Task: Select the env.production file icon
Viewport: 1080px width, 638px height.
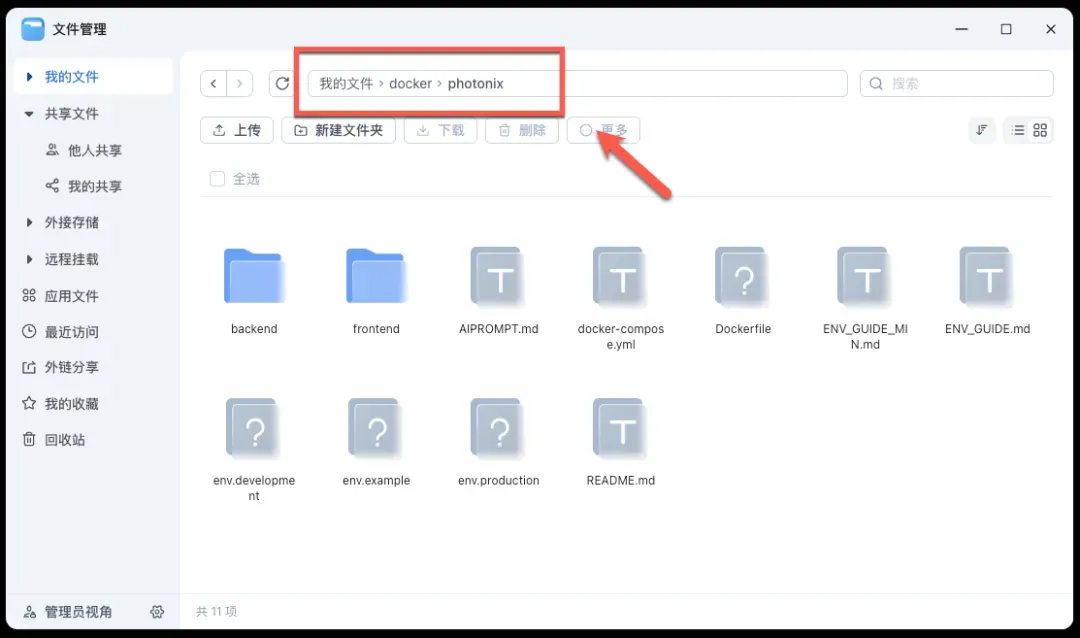Action: pyautogui.click(x=499, y=428)
